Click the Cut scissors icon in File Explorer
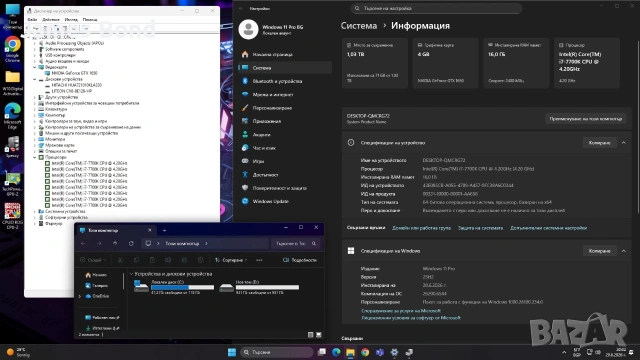The image size is (640, 360). tap(120, 260)
